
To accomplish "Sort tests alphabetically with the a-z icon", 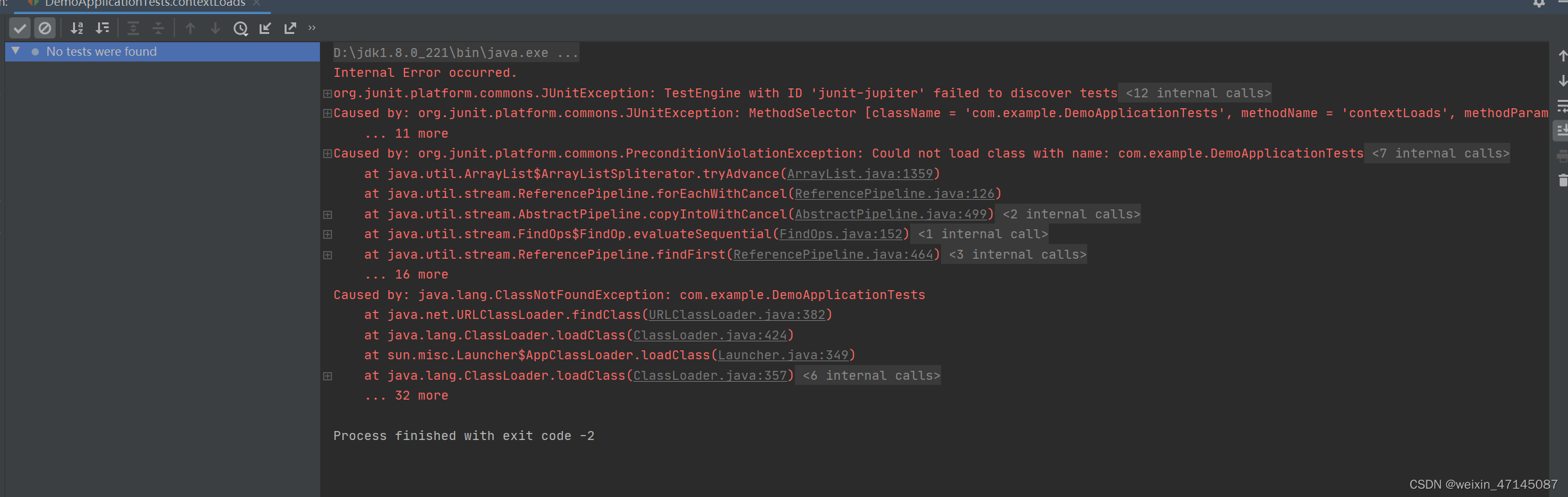I will (77, 28).
